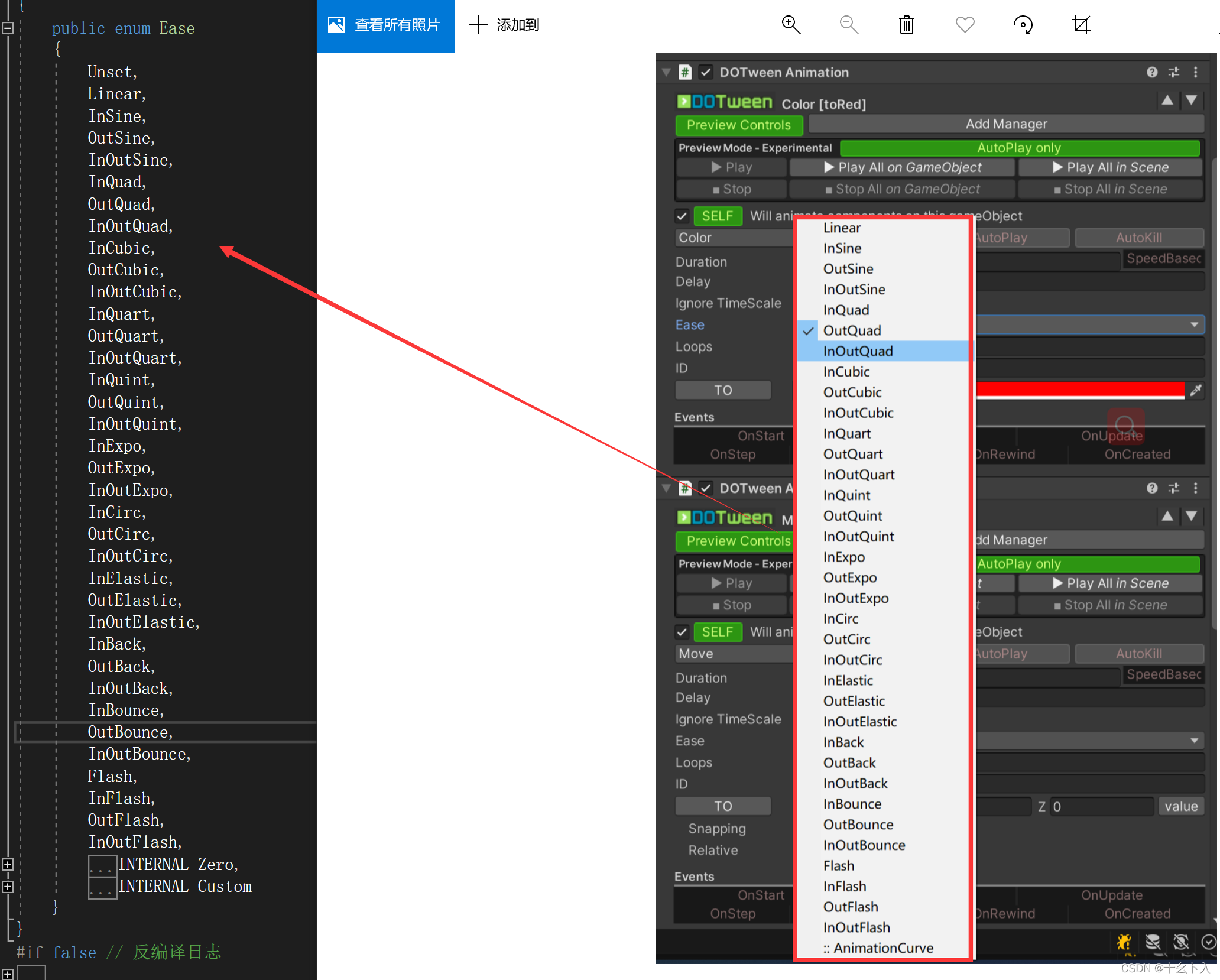Open three-dot menu of second DOTween Animation
Screen dimensions: 1220x980
[x=1196, y=488]
